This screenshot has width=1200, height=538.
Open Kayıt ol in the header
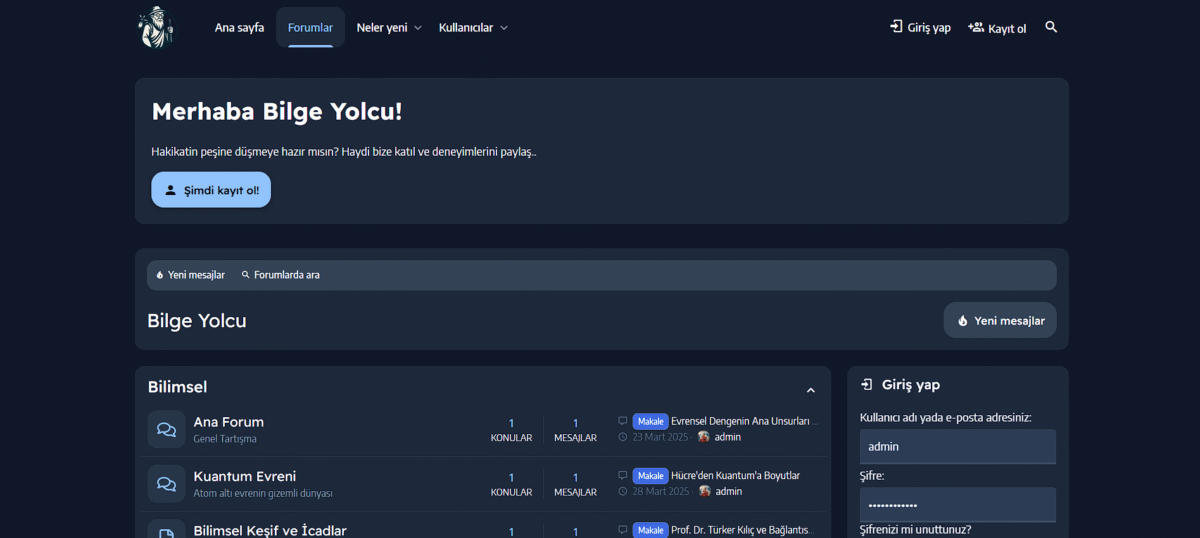click(997, 28)
